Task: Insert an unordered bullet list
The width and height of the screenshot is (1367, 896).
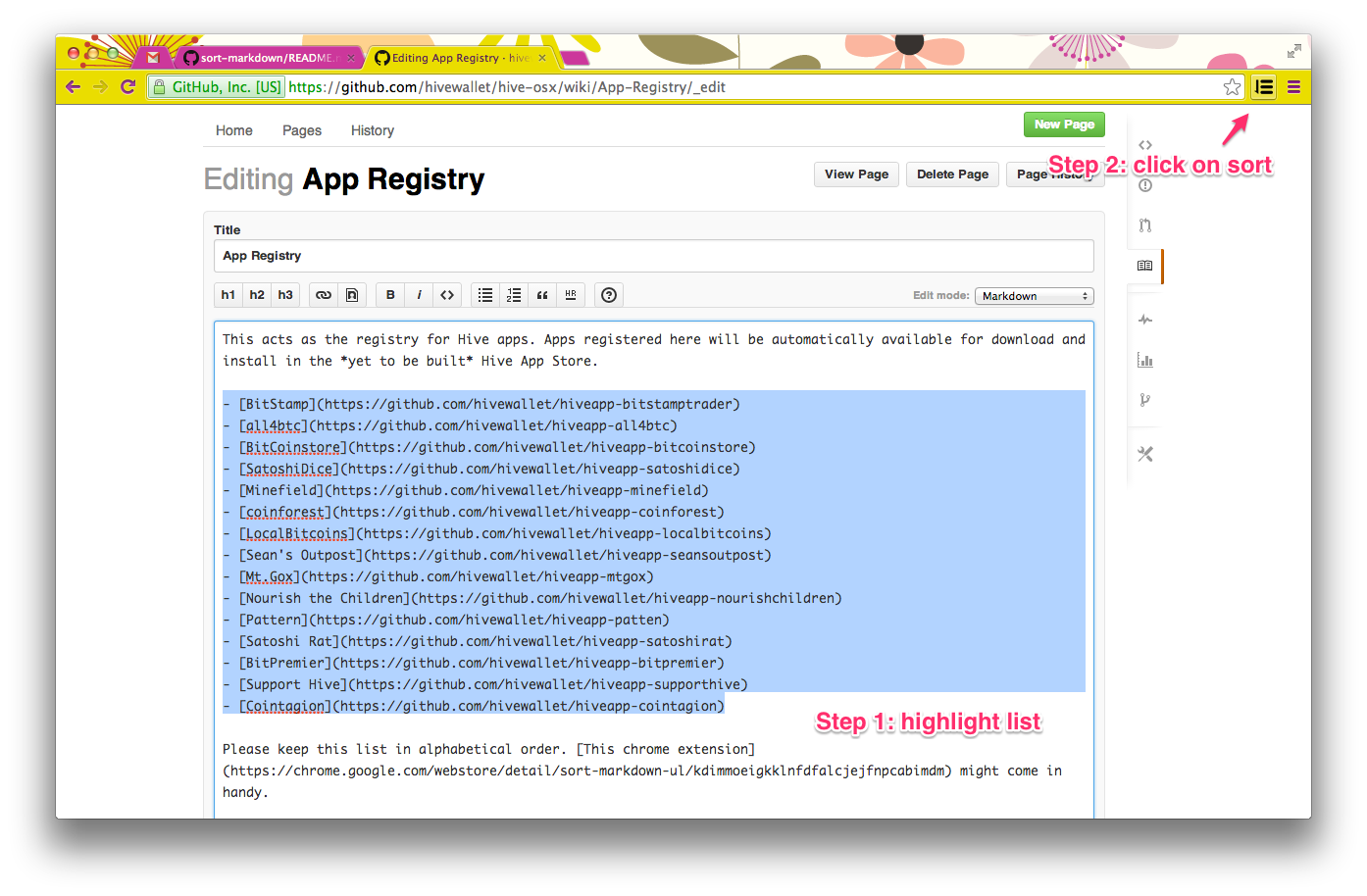Action: click(485, 295)
